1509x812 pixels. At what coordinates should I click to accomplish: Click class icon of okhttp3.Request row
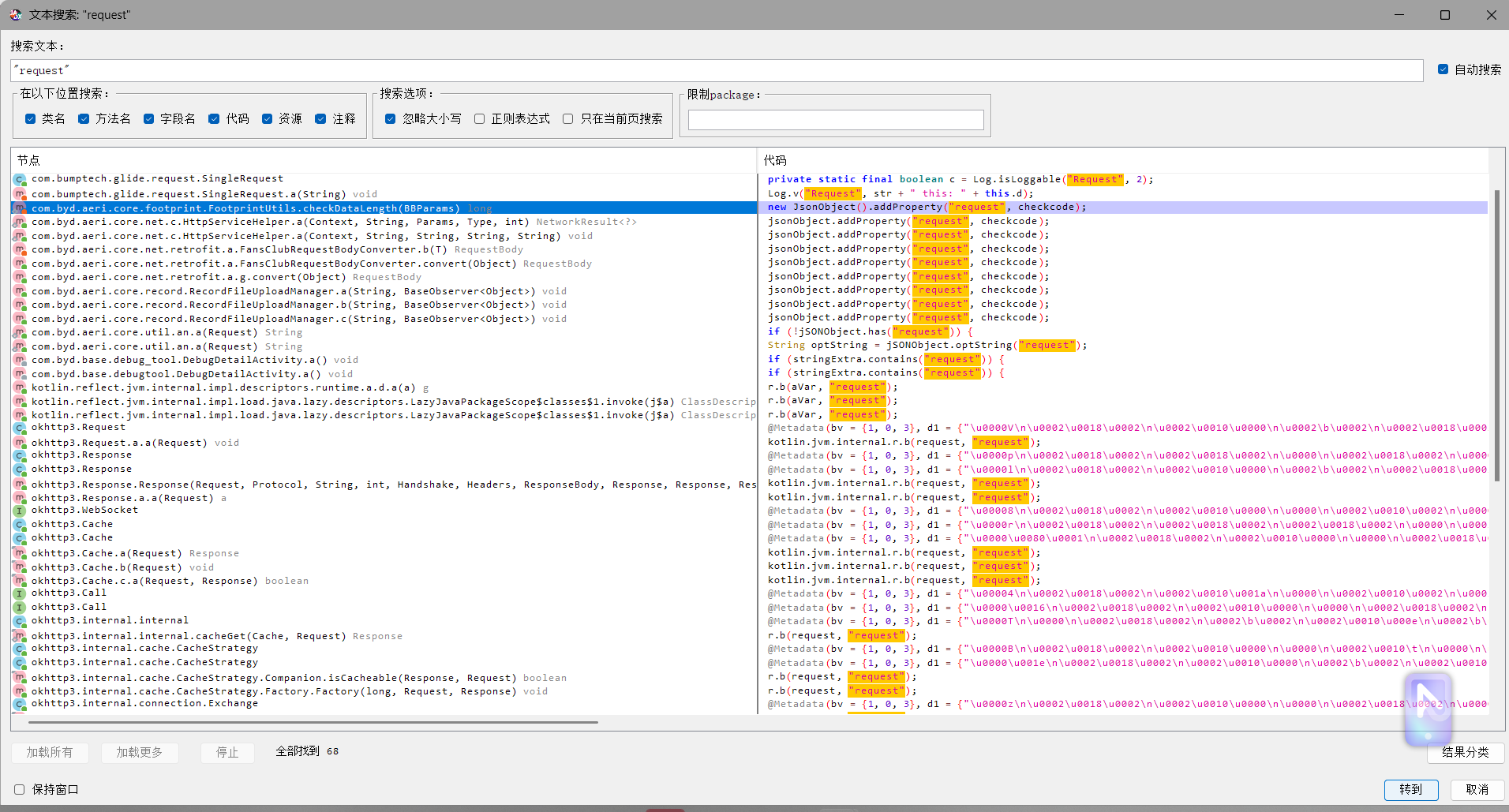tap(20, 428)
